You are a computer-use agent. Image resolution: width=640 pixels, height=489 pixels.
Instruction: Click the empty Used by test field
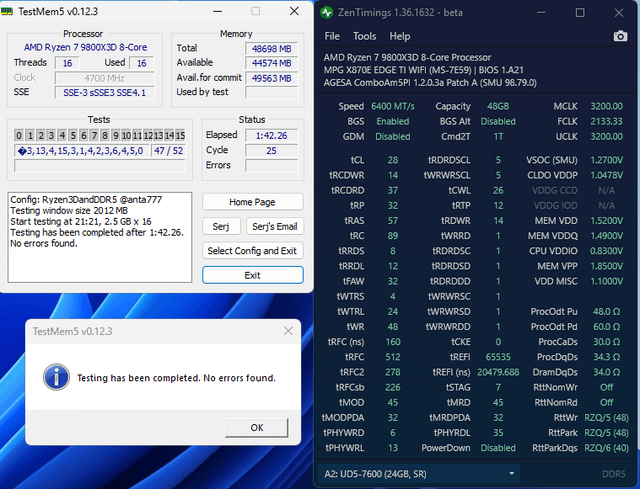[271, 93]
